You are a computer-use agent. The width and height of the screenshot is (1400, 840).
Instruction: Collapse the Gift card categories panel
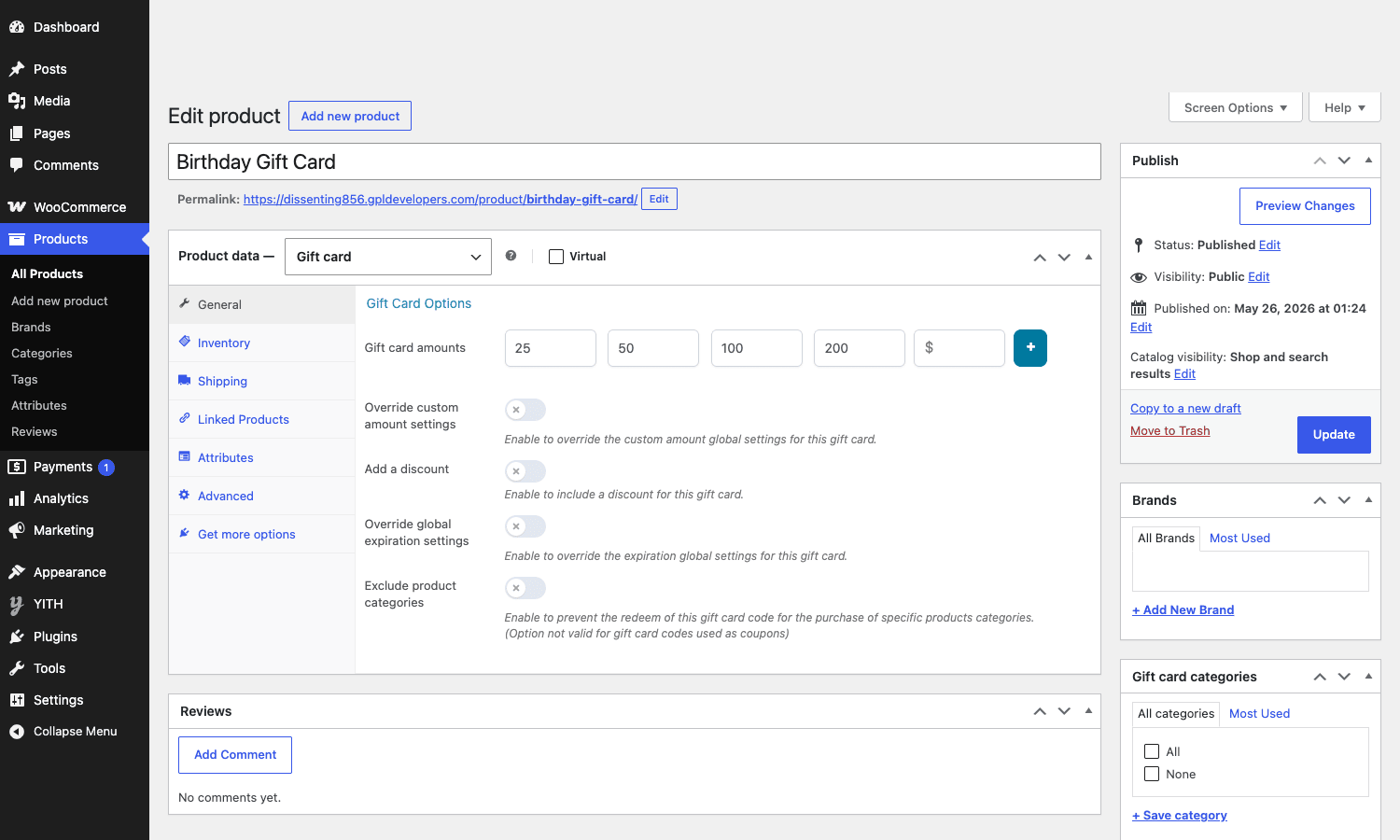coord(1368,677)
